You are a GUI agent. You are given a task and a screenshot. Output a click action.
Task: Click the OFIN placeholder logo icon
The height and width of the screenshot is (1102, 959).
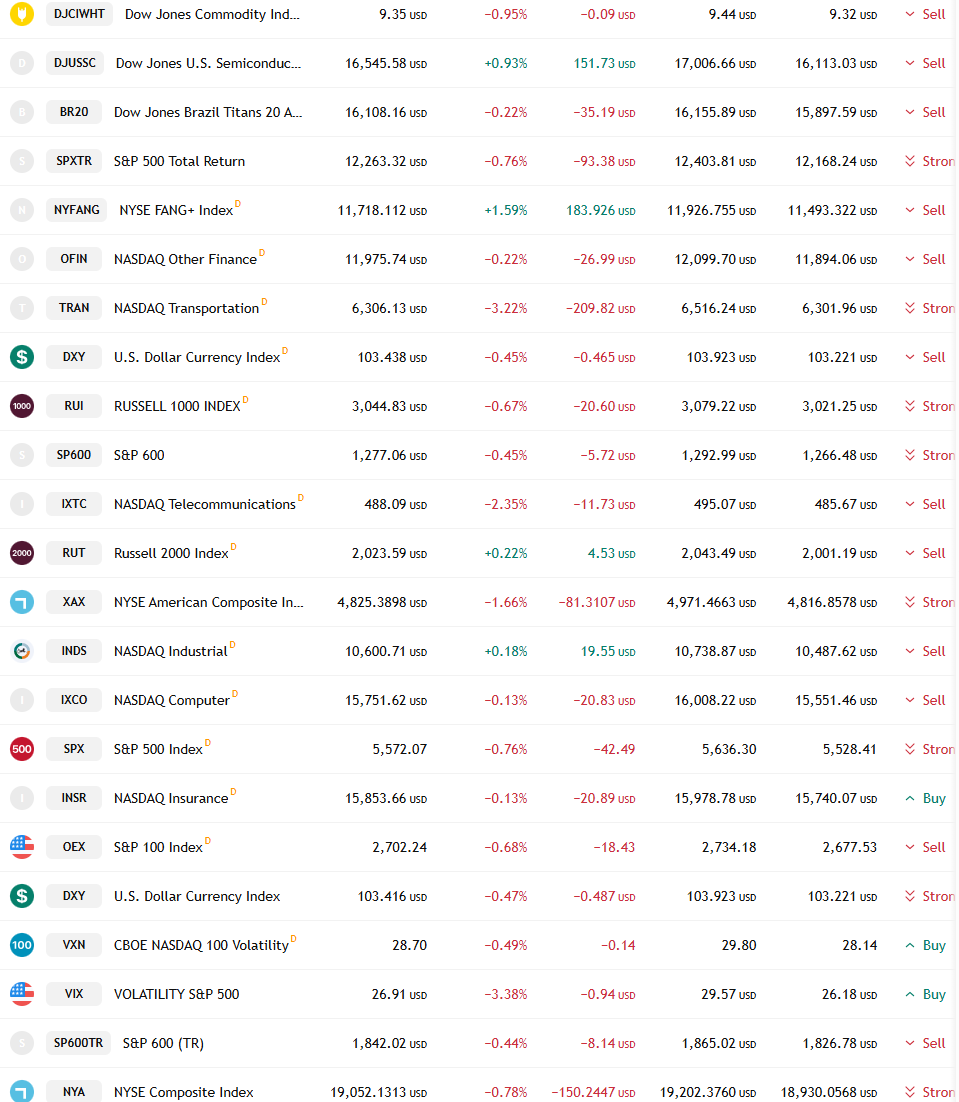pos(22,259)
